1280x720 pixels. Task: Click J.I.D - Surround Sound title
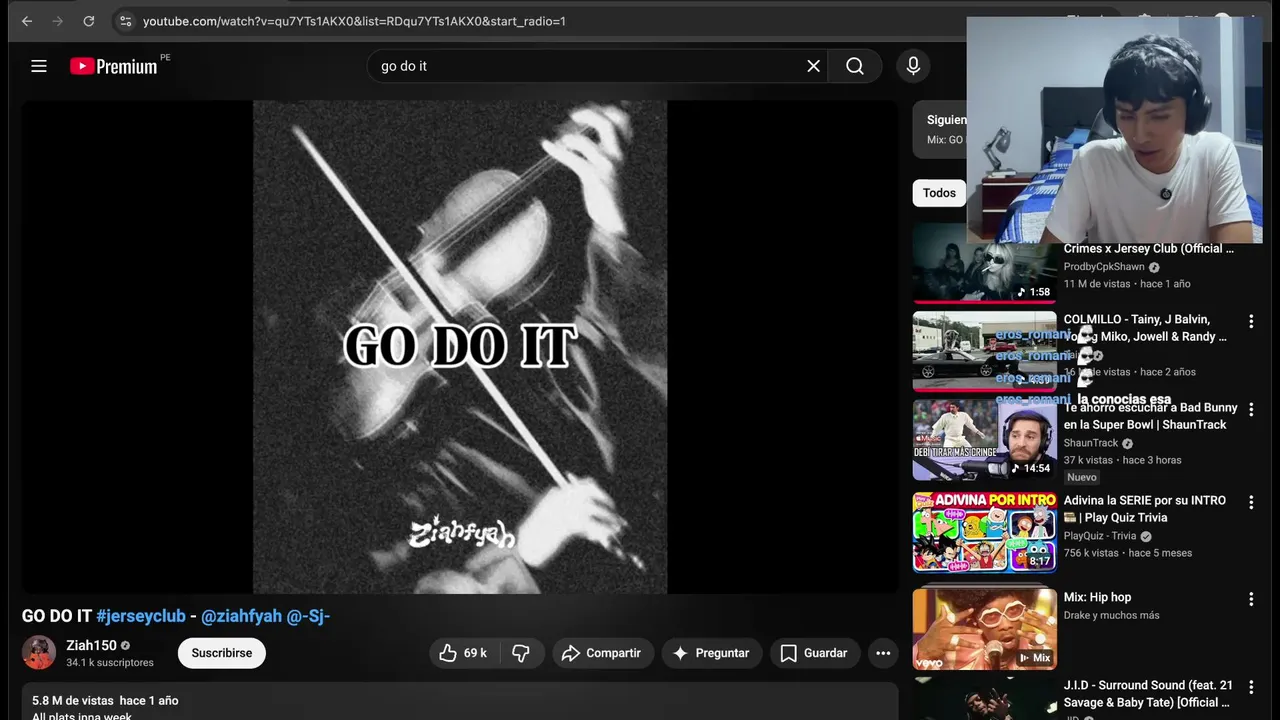(x=1148, y=694)
